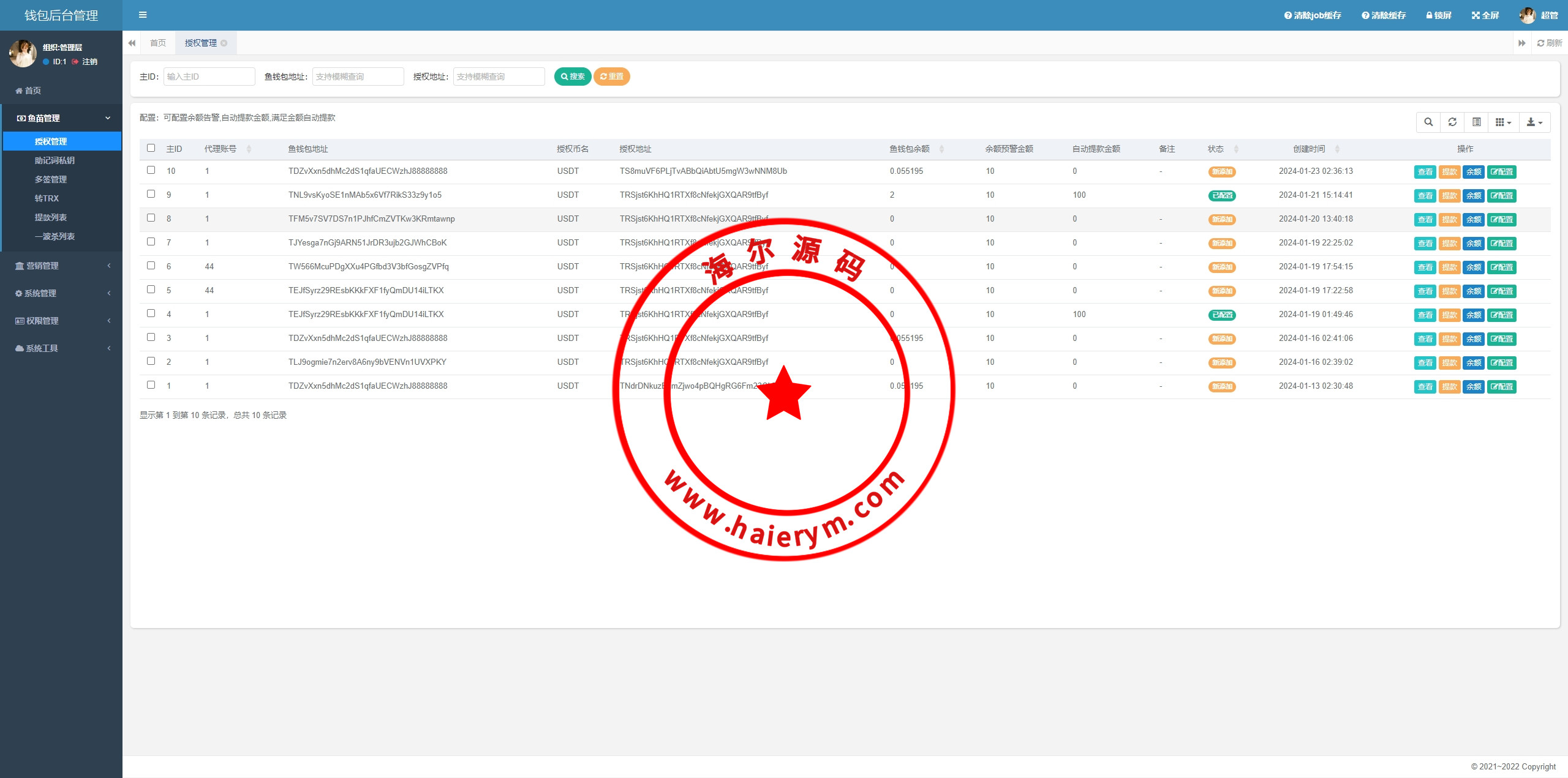Click the 刷新 refresh tab button
Image resolution: width=1568 pixels, height=778 pixels.
pos(1550,43)
